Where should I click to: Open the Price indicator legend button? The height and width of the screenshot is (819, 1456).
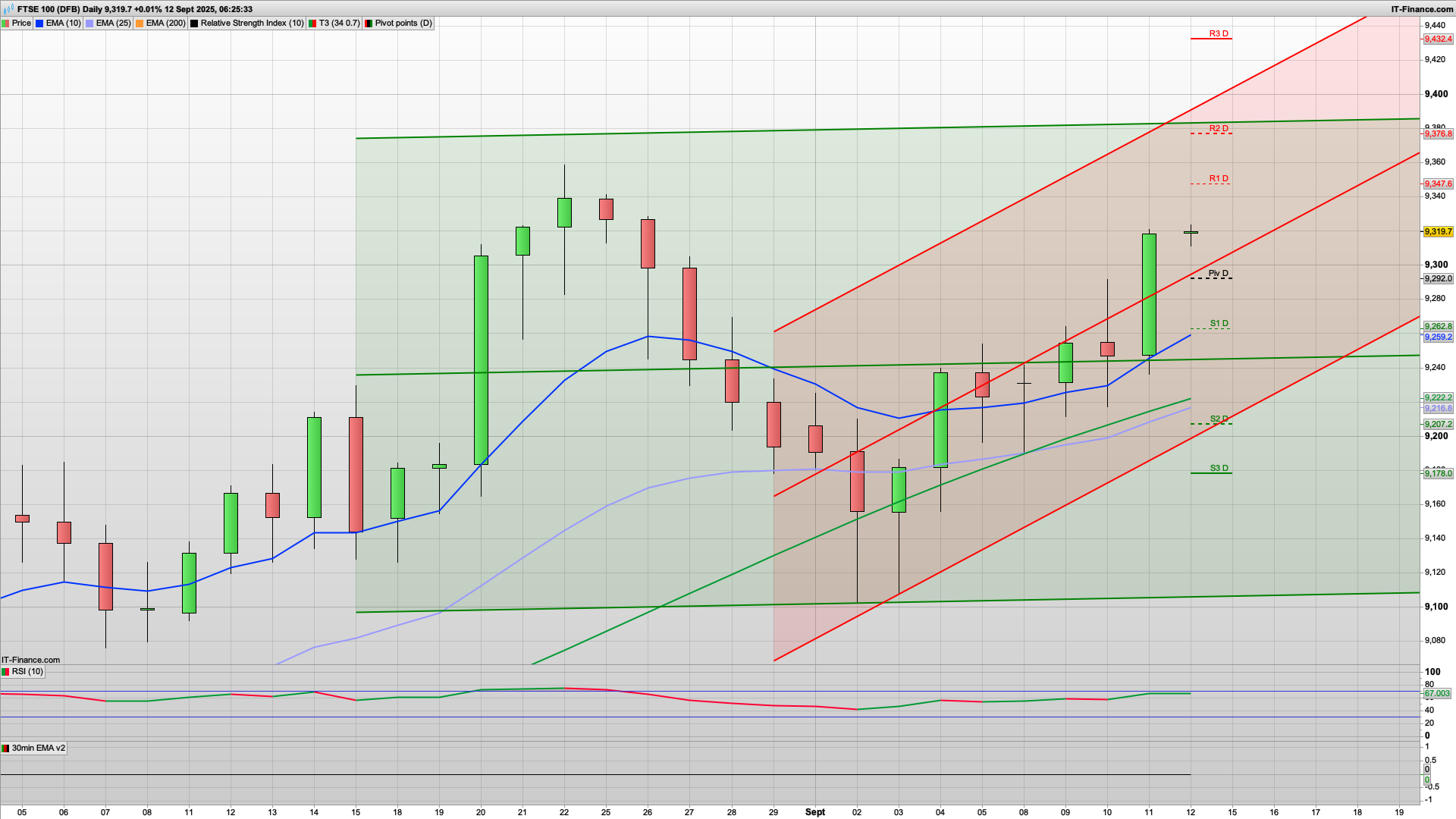17,24
